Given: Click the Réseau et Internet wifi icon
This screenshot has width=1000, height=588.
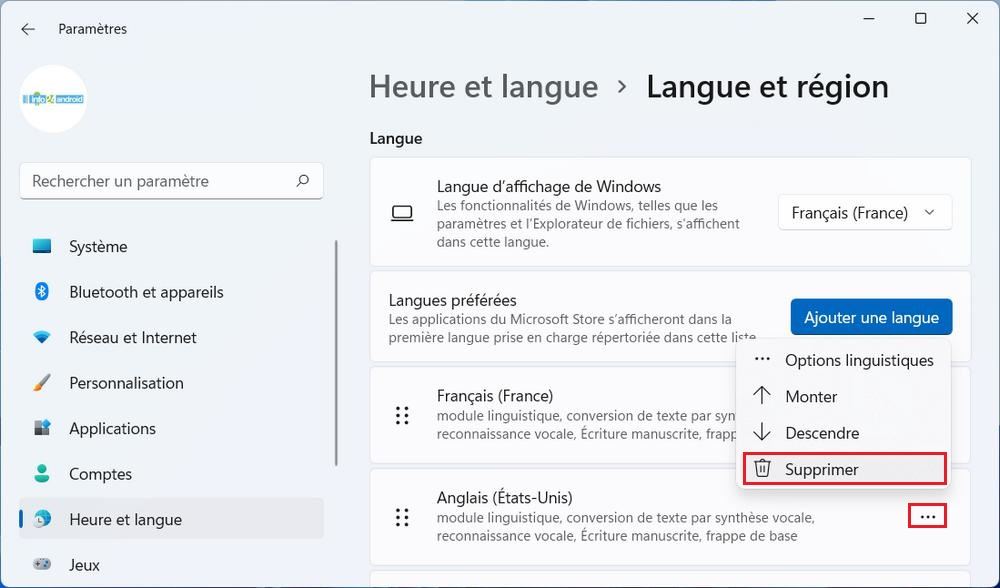Looking at the screenshot, I should tap(42, 338).
